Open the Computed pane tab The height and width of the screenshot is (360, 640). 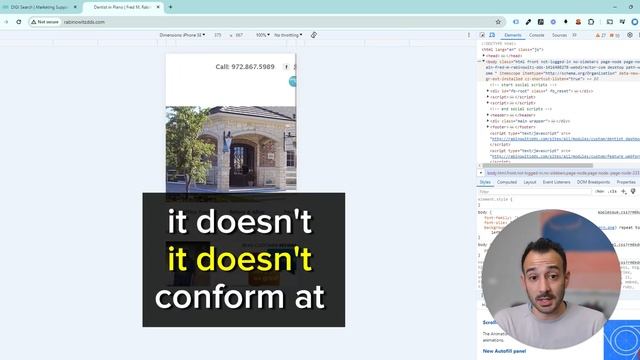(507, 182)
